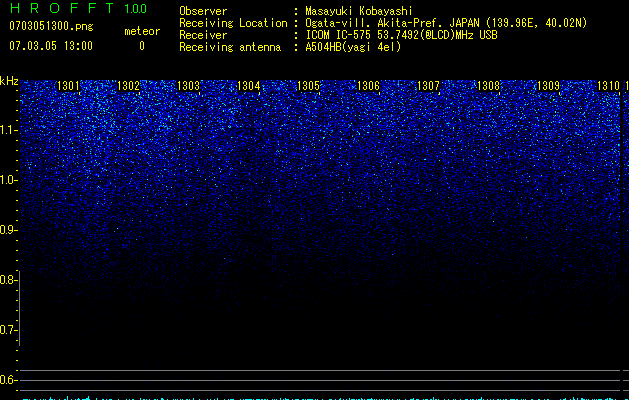The image size is (629, 400).
Task: Click the observer name Masayuki Kobayashi
Action: click(x=359, y=11)
